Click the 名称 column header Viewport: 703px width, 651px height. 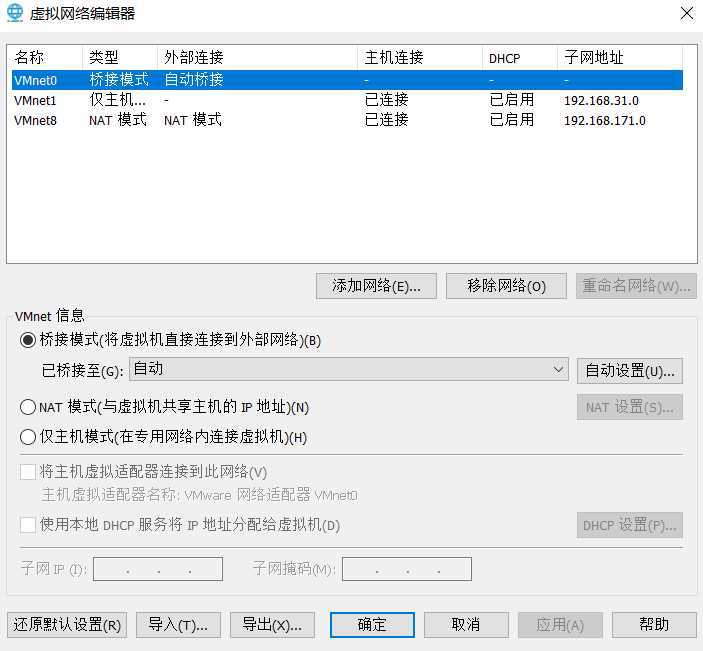coord(47,57)
